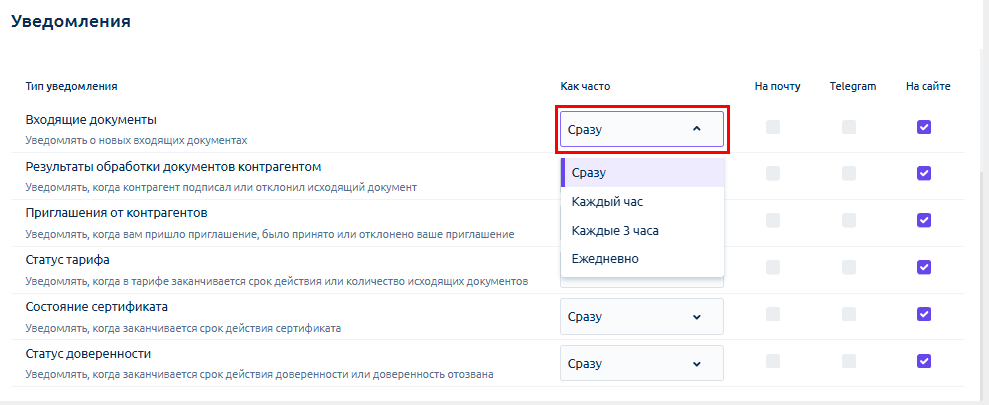Open frequency dropdown for Состояние сертификата
This screenshot has width=989, height=405.
click(x=641, y=317)
